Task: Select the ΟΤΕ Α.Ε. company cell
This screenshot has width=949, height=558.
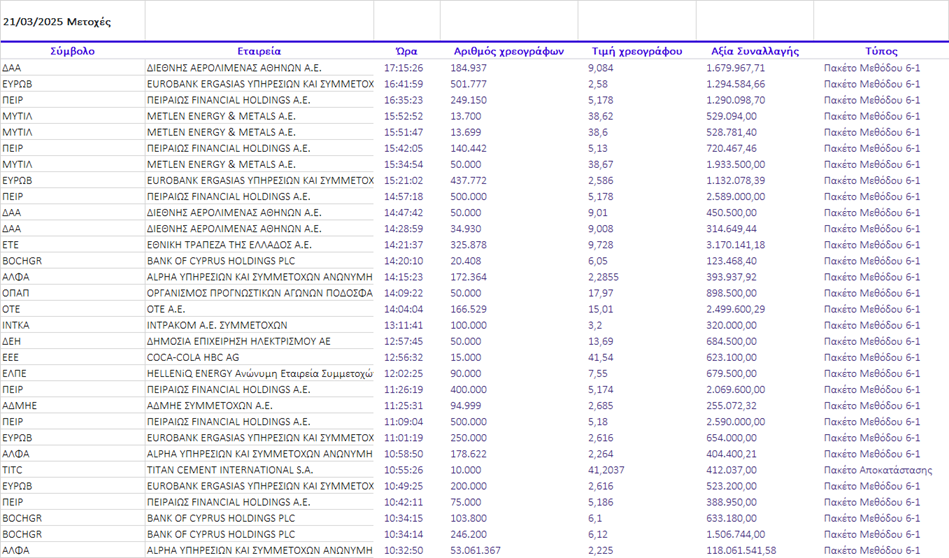Action: 168,309
